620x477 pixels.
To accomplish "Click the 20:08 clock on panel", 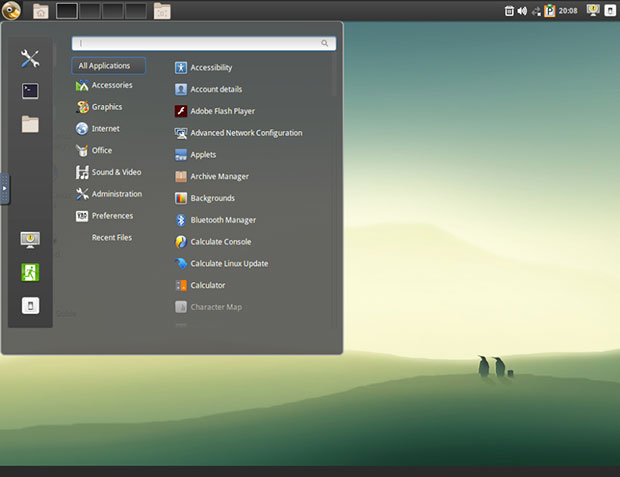I will tap(568, 11).
